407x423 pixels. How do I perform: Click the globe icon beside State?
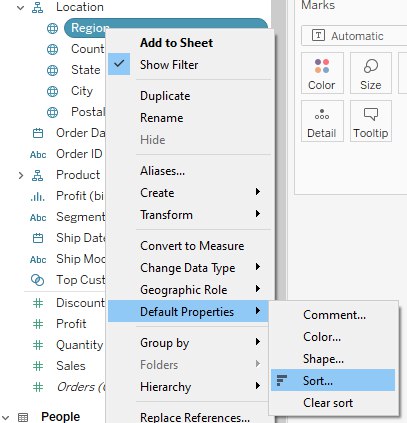[52, 70]
